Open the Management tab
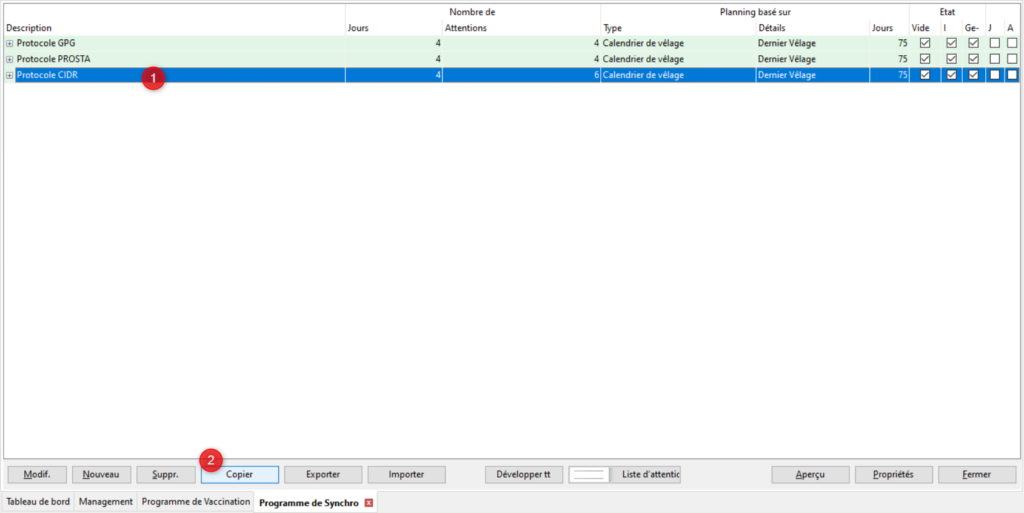Image resolution: width=1024 pixels, height=513 pixels. pyautogui.click(x=106, y=502)
